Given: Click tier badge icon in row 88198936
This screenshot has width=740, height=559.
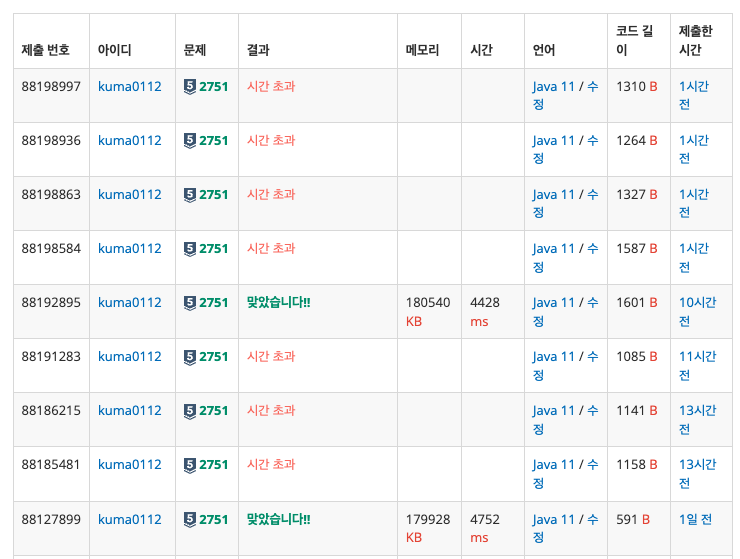Looking at the screenshot, I should click(x=190, y=141).
